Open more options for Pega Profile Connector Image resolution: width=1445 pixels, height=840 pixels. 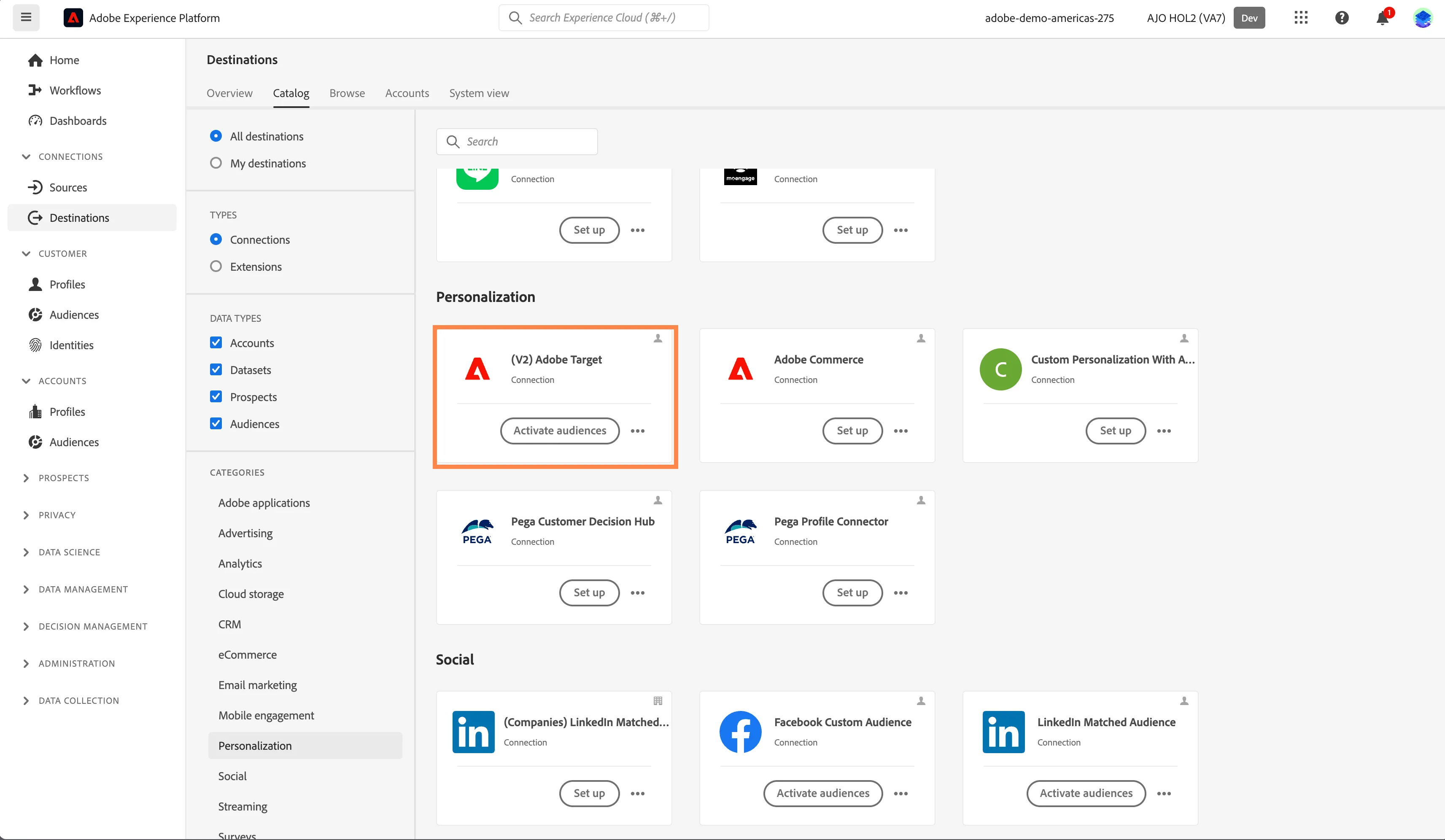click(901, 593)
